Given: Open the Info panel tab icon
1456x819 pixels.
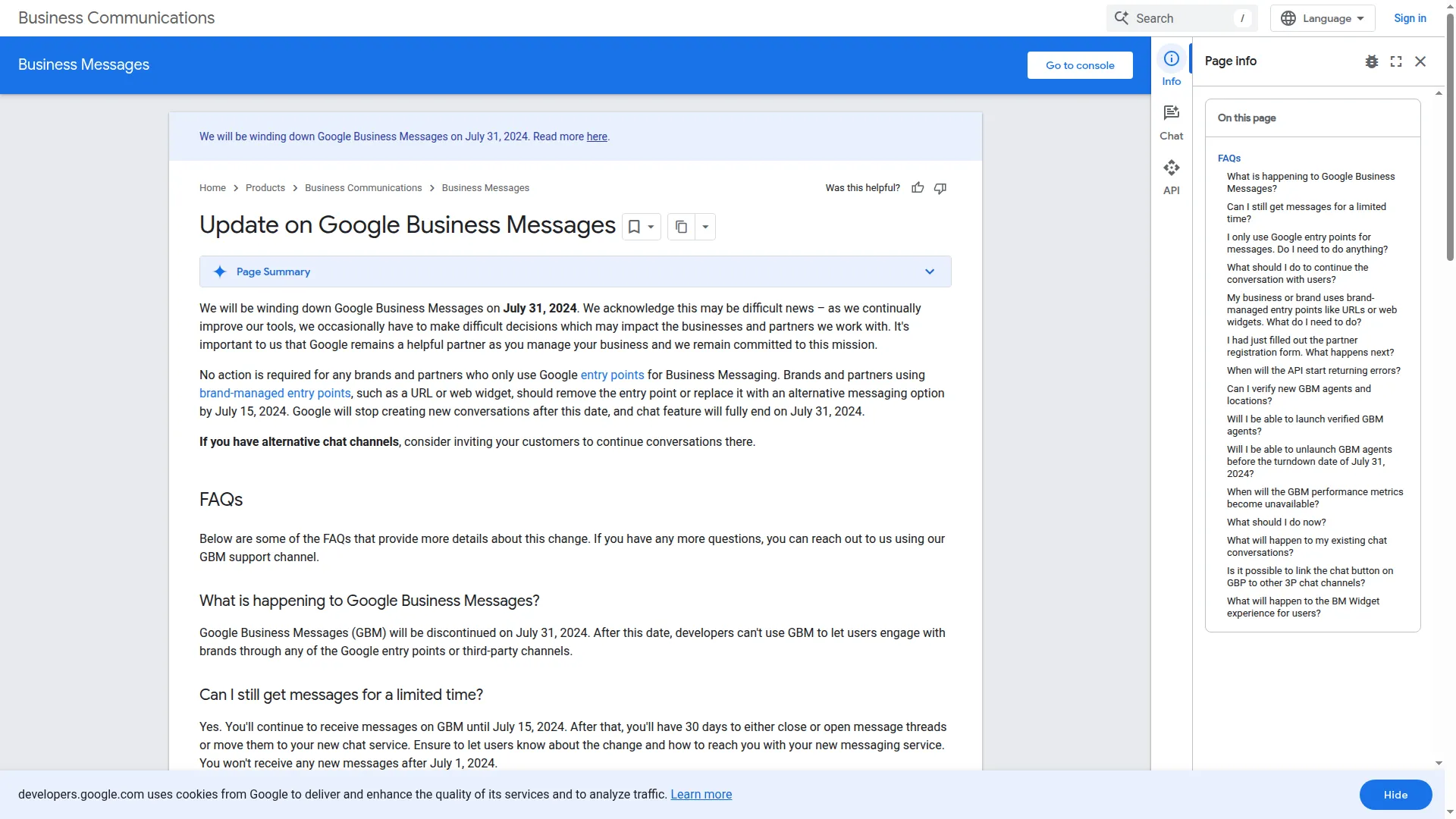Looking at the screenshot, I should [1172, 58].
